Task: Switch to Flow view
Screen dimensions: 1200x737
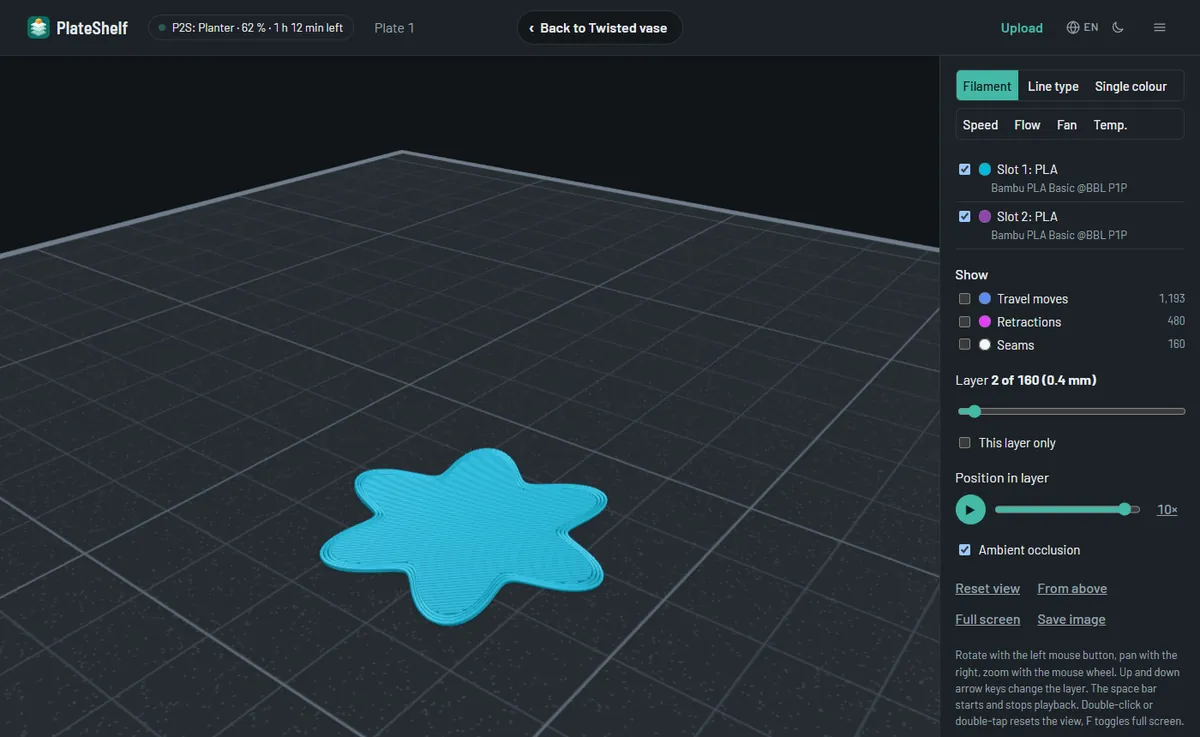Action: pyautogui.click(x=1027, y=125)
